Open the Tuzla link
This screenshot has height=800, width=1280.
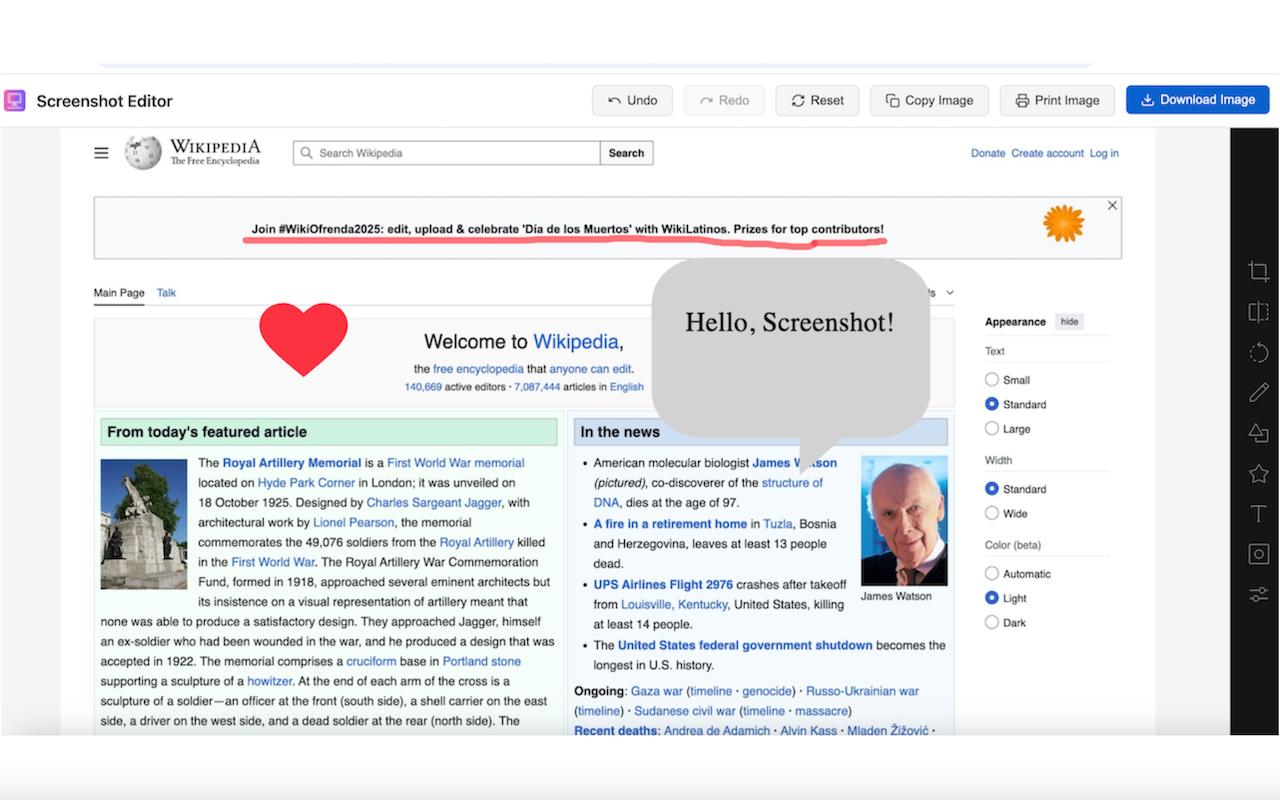778,524
